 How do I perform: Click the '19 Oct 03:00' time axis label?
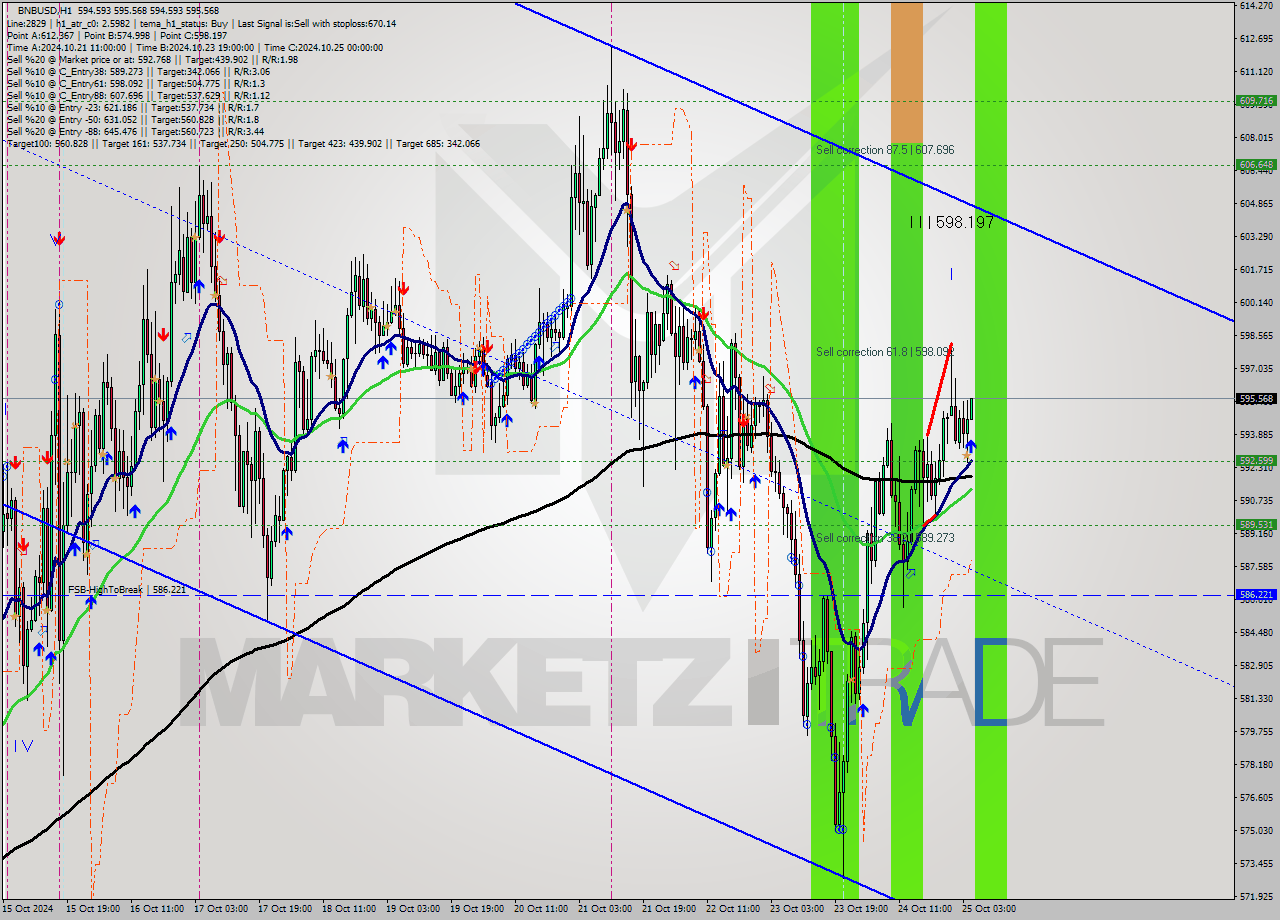coord(412,909)
